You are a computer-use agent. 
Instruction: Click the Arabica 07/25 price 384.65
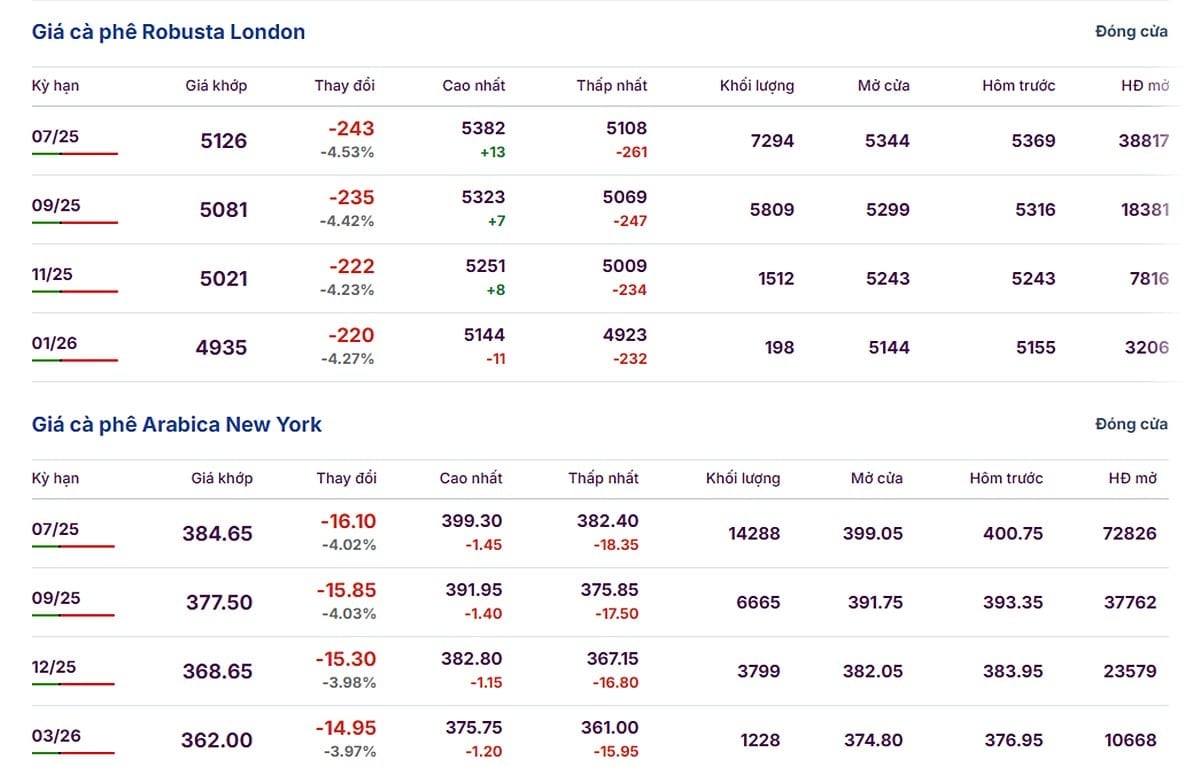pyautogui.click(x=217, y=534)
